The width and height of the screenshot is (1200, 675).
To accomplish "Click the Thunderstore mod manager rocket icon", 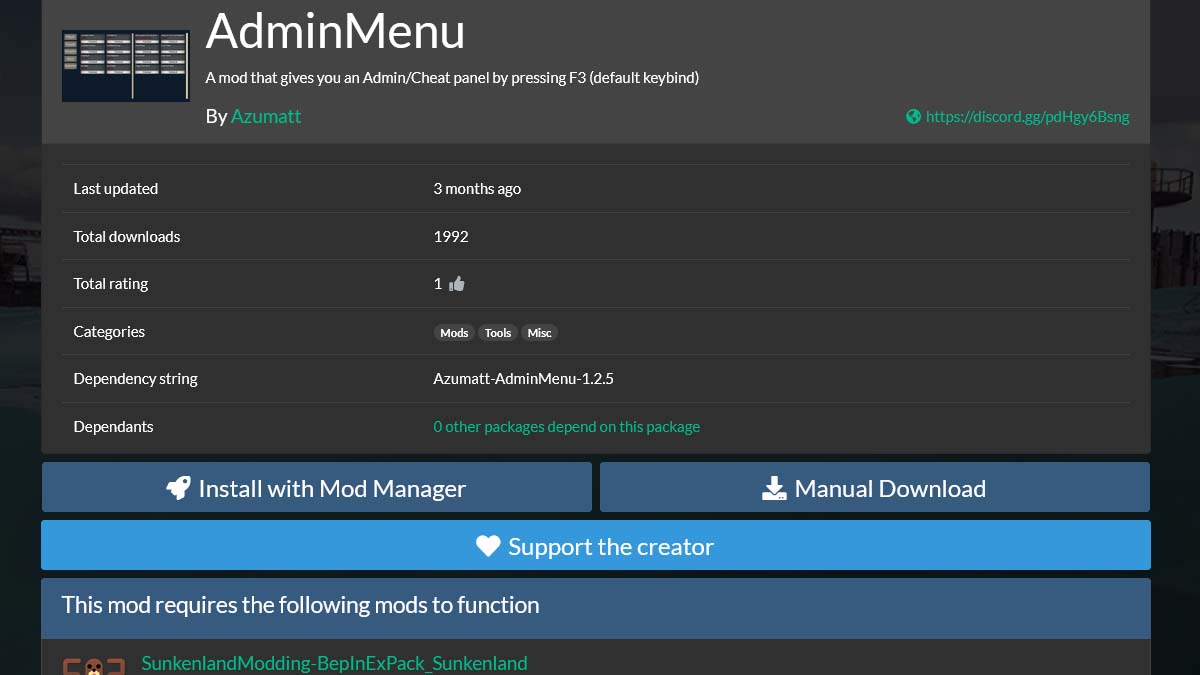I will [x=180, y=488].
